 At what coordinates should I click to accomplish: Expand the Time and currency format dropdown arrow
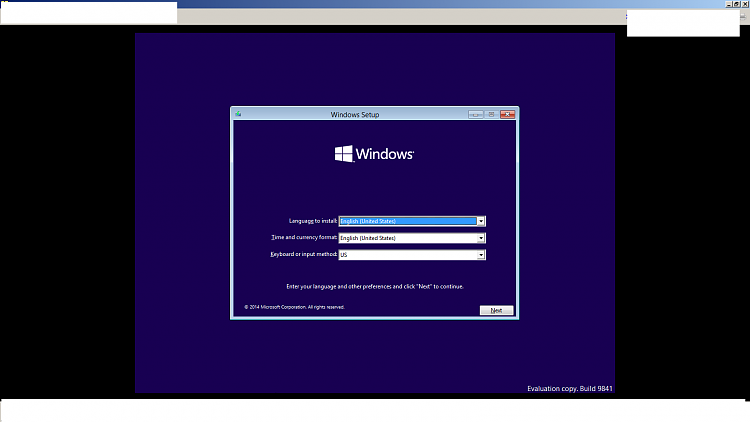coord(481,238)
